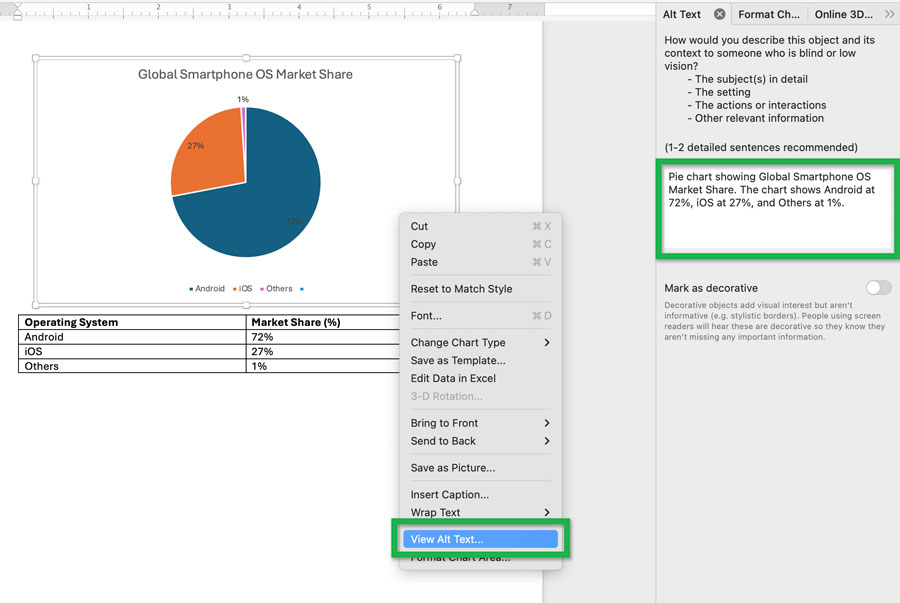Open the Change Chart Type submenu
The height and width of the screenshot is (603, 900).
coord(461,342)
